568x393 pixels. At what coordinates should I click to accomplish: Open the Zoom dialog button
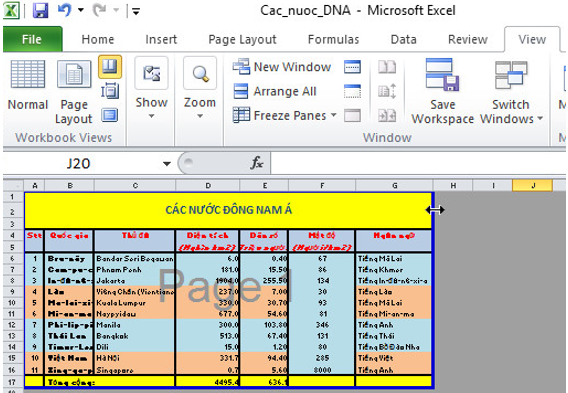(200, 88)
